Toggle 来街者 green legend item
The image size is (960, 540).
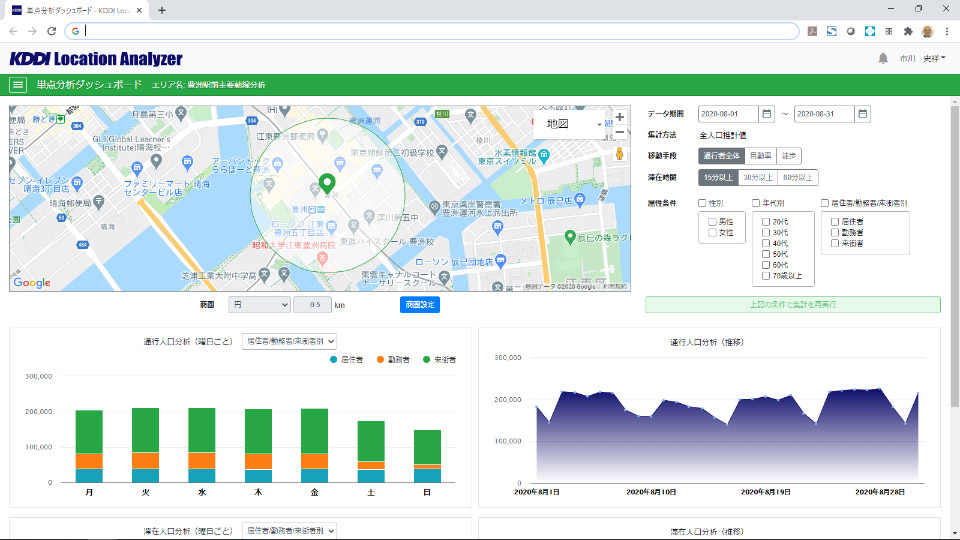click(x=440, y=360)
